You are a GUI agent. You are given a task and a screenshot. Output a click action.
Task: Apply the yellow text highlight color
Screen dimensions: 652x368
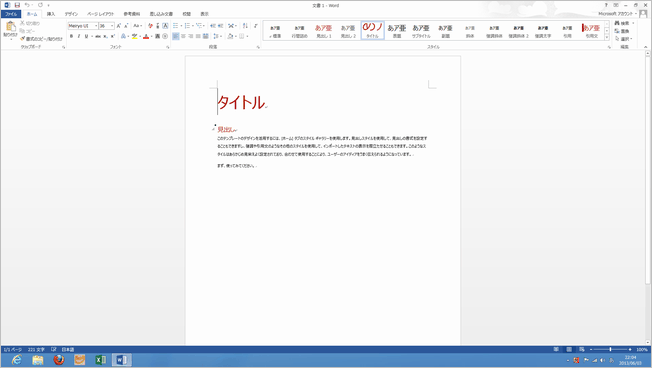pos(134,37)
